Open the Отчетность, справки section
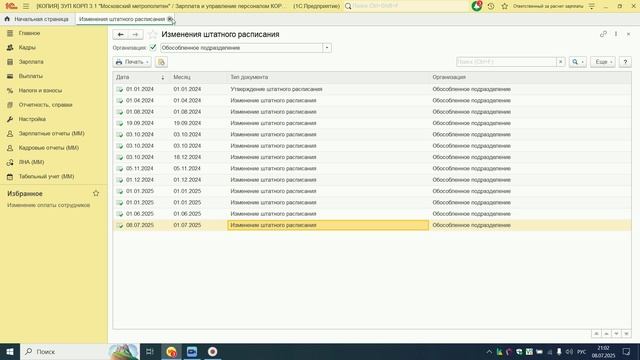This screenshot has height=360, width=640. pos(45,105)
